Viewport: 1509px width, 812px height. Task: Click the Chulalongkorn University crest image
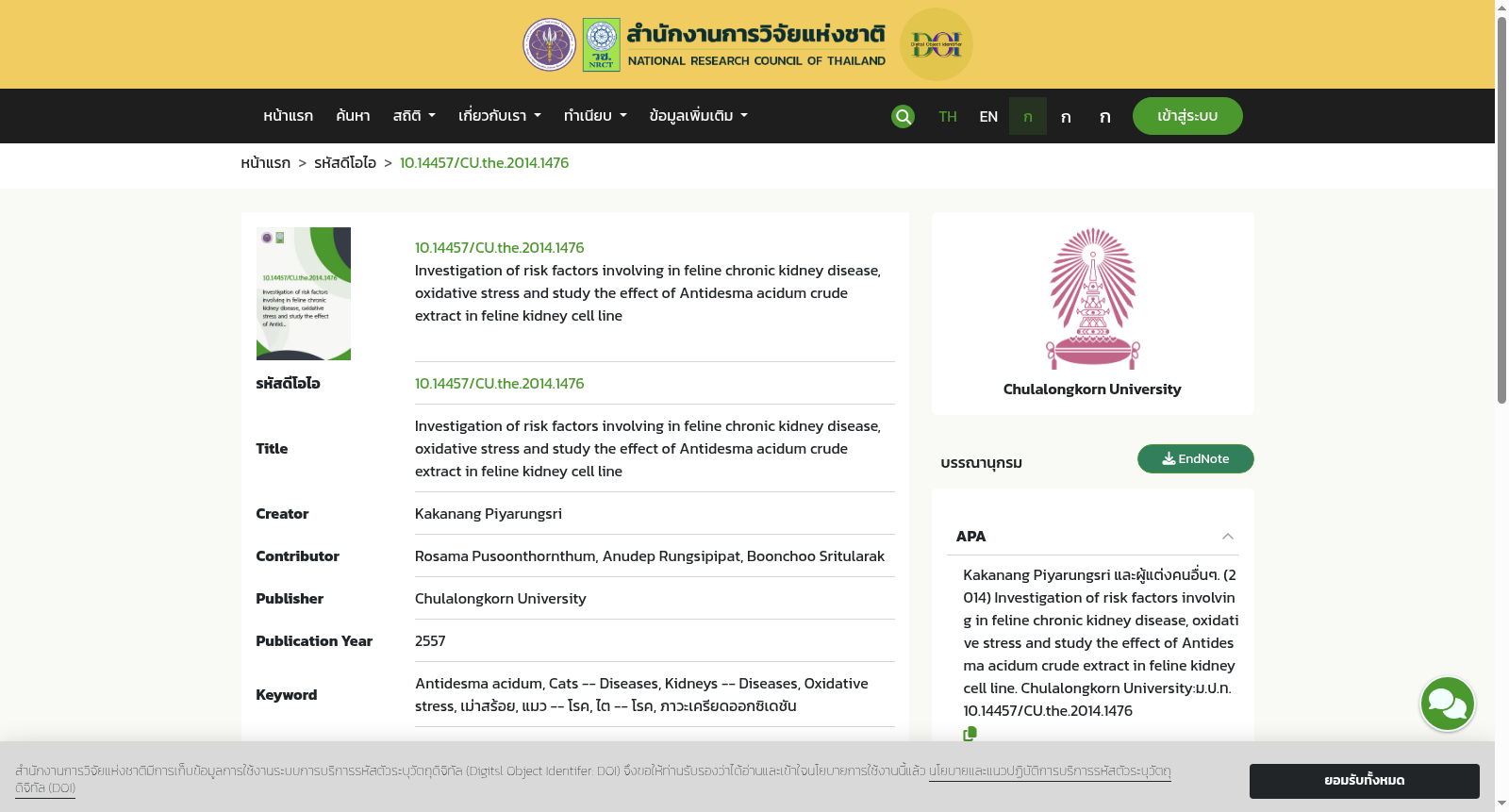1092,298
